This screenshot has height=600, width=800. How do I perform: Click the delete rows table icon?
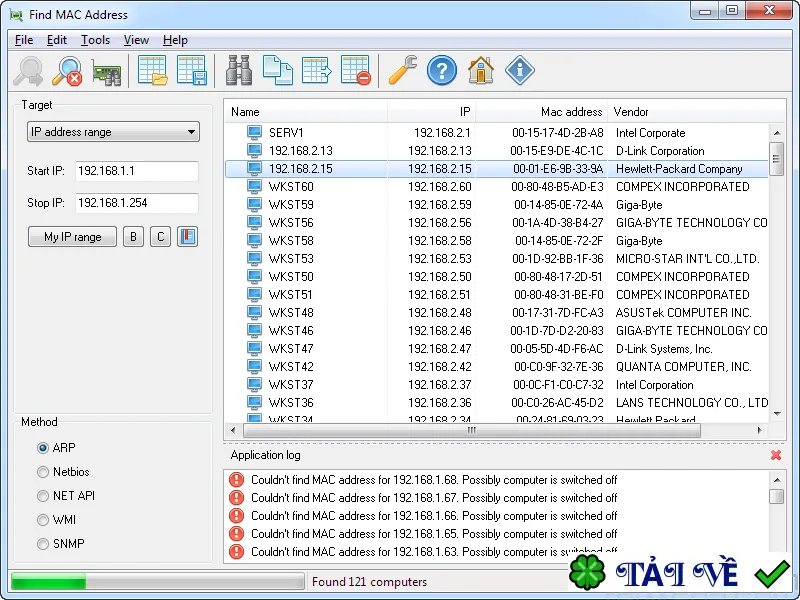click(356, 70)
